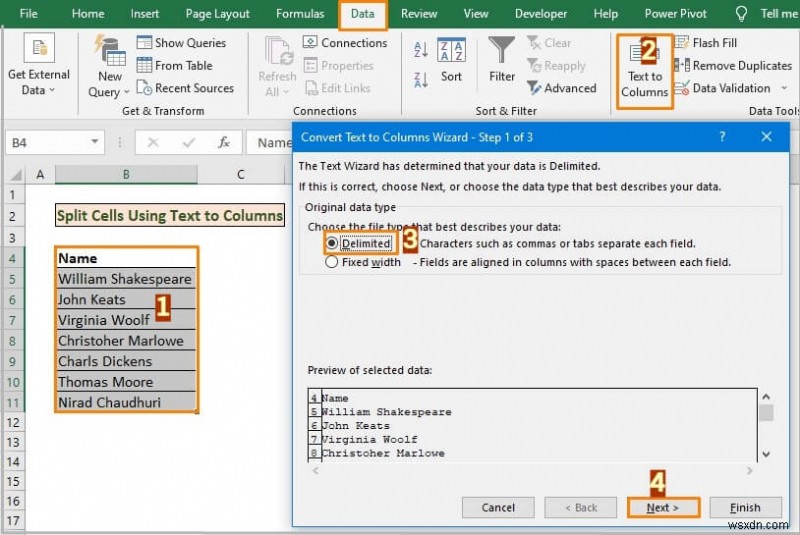Click the Name Box field
This screenshot has width=800, height=535.
(48, 143)
